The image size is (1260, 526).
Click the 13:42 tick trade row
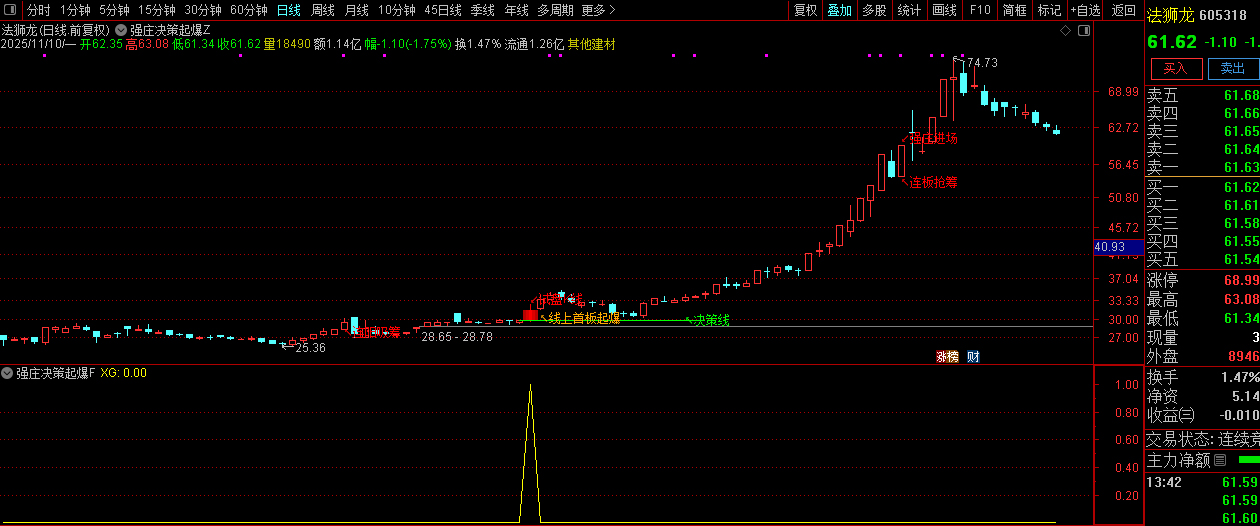(x=1202, y=482)
